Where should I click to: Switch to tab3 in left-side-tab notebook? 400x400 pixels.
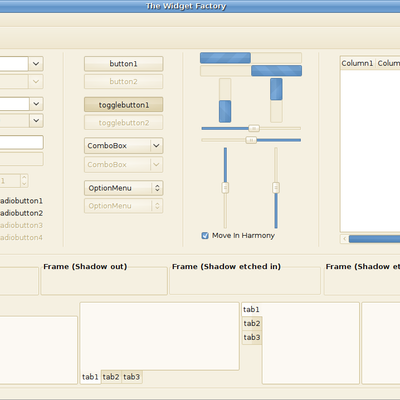click(252, 337)
